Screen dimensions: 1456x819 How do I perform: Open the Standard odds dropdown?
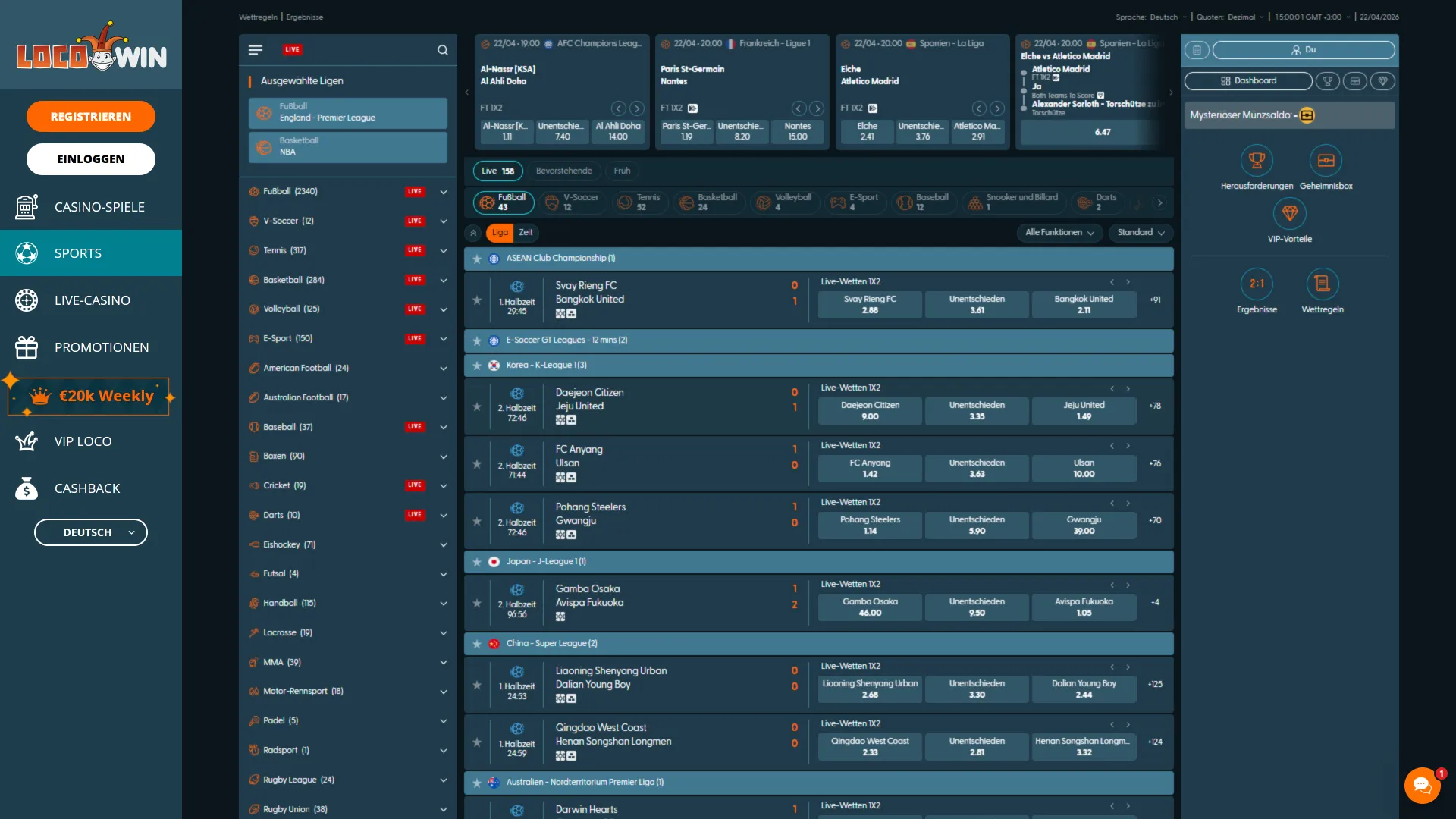1141,233
